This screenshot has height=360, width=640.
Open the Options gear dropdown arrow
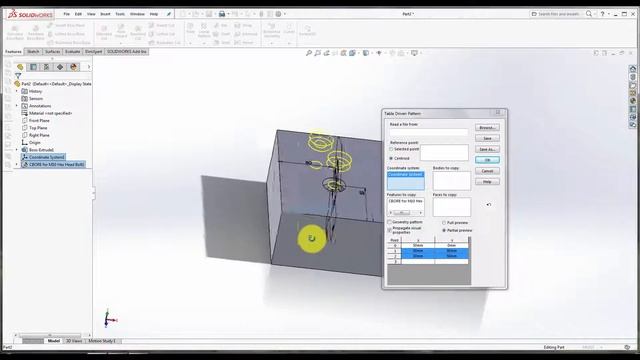pyautogui.click(x=284, y=14)
